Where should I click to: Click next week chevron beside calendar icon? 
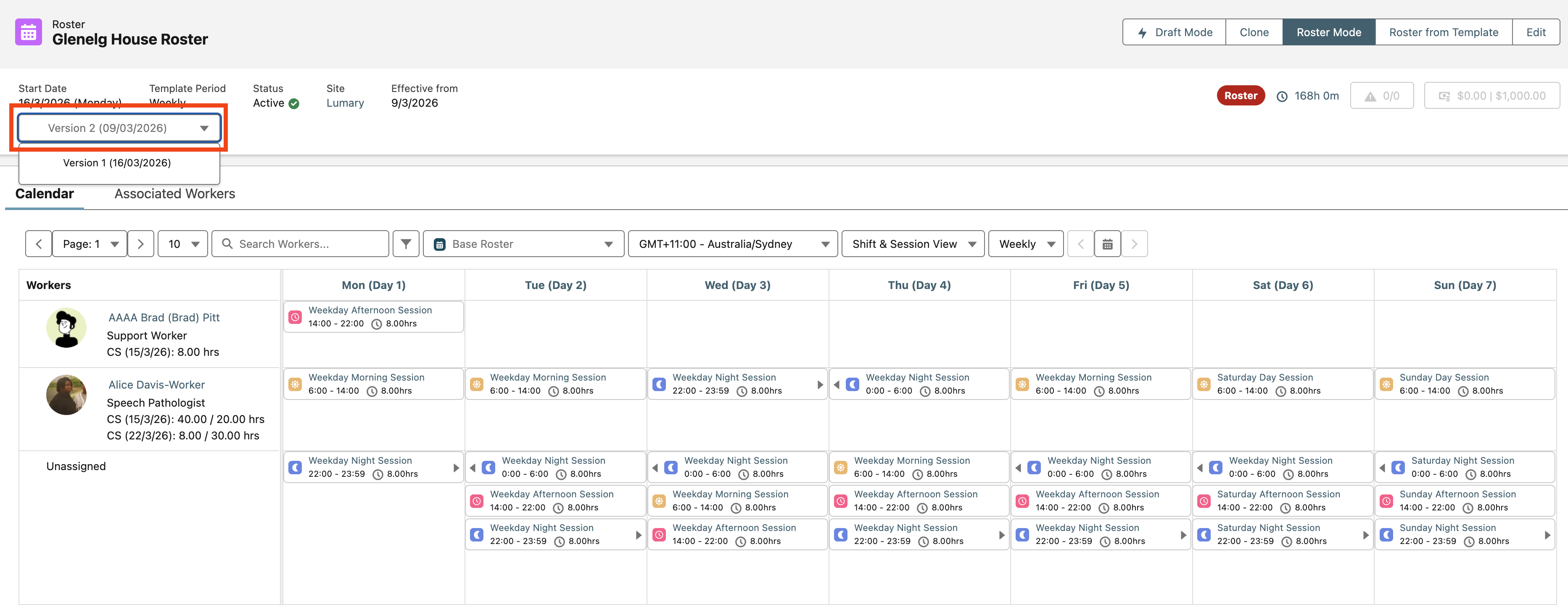(x=1134, y=244)
